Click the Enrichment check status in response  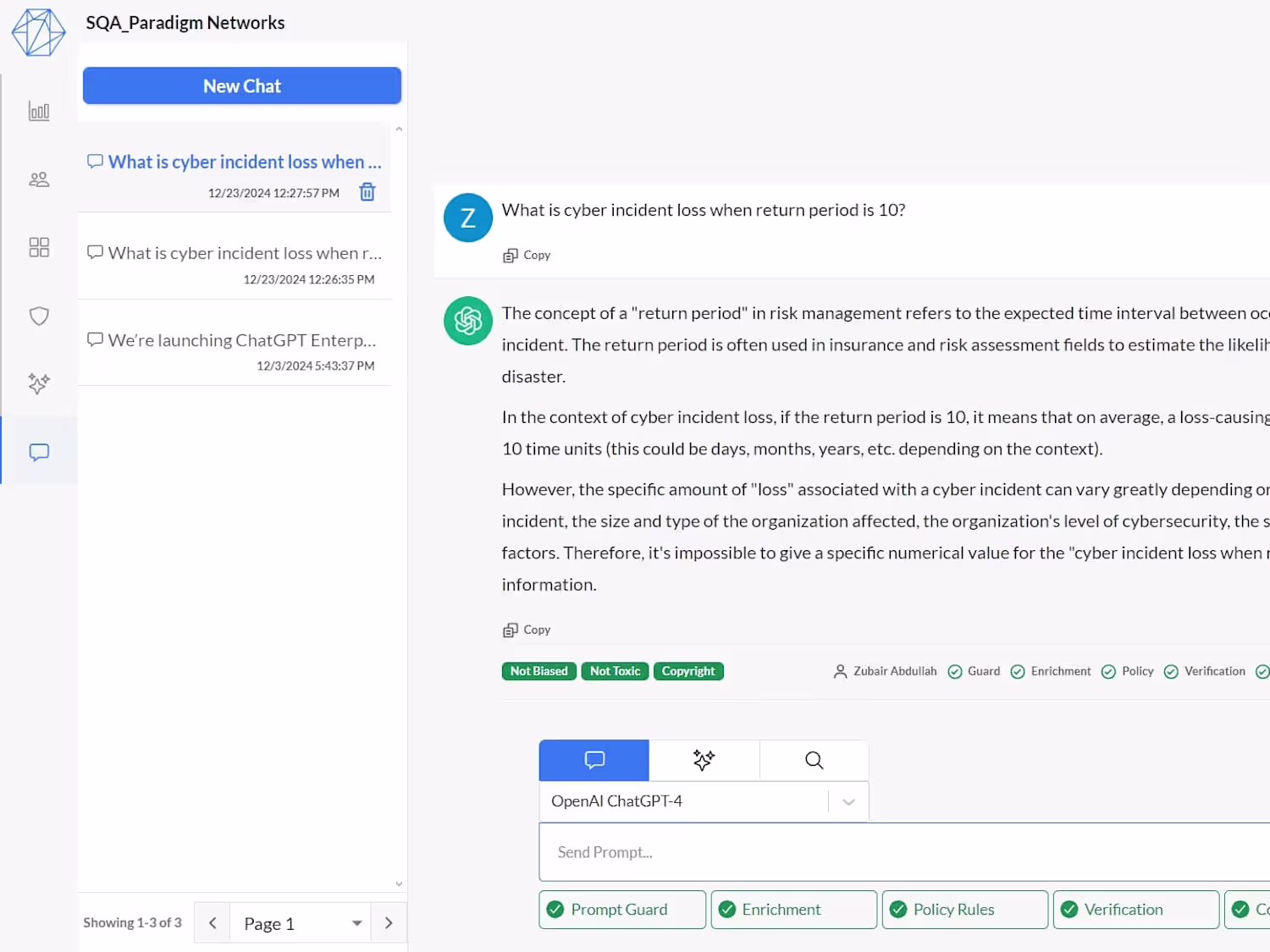[1051, 671]
